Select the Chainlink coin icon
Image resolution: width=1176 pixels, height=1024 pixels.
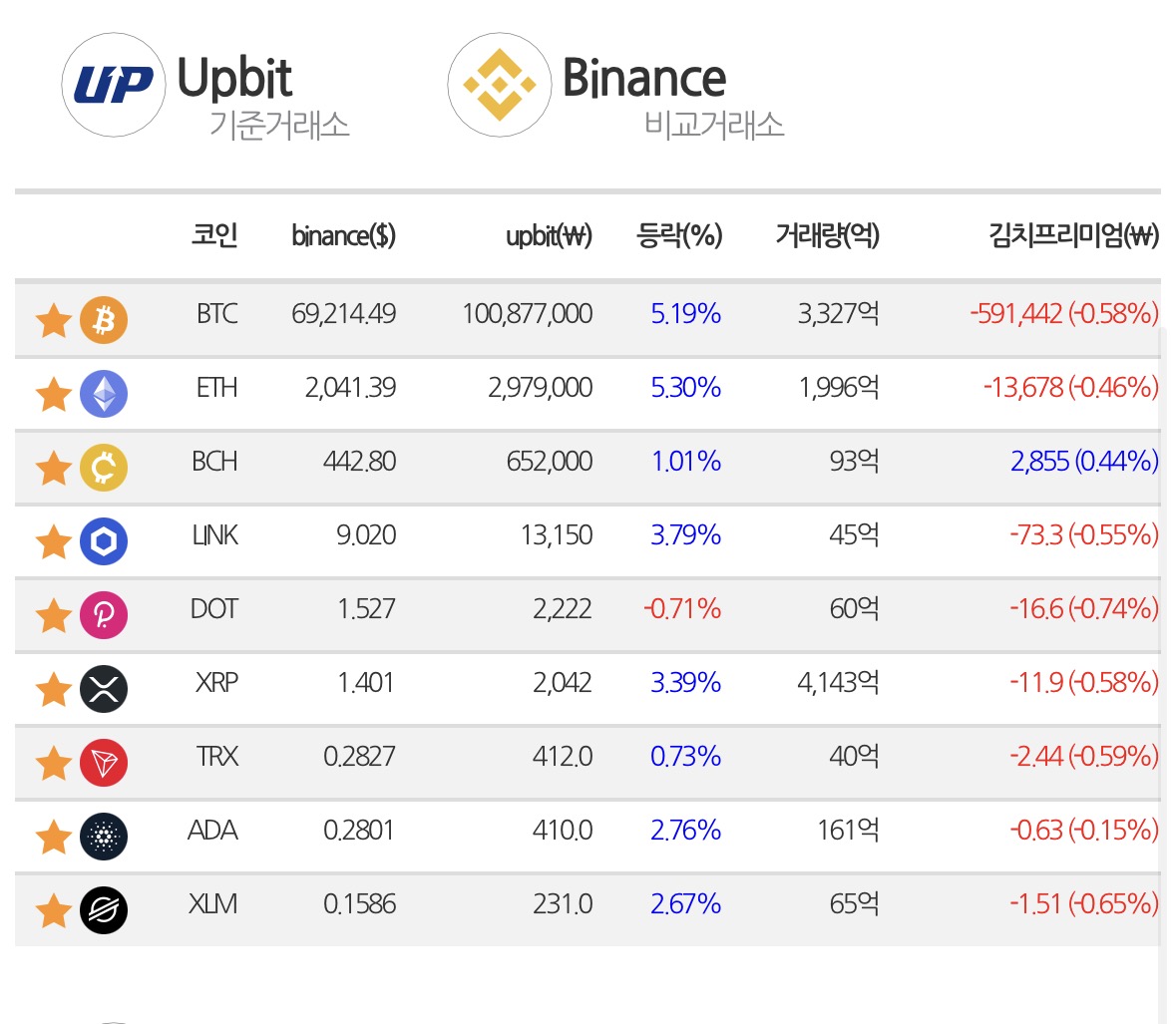(x=104, y=541)
